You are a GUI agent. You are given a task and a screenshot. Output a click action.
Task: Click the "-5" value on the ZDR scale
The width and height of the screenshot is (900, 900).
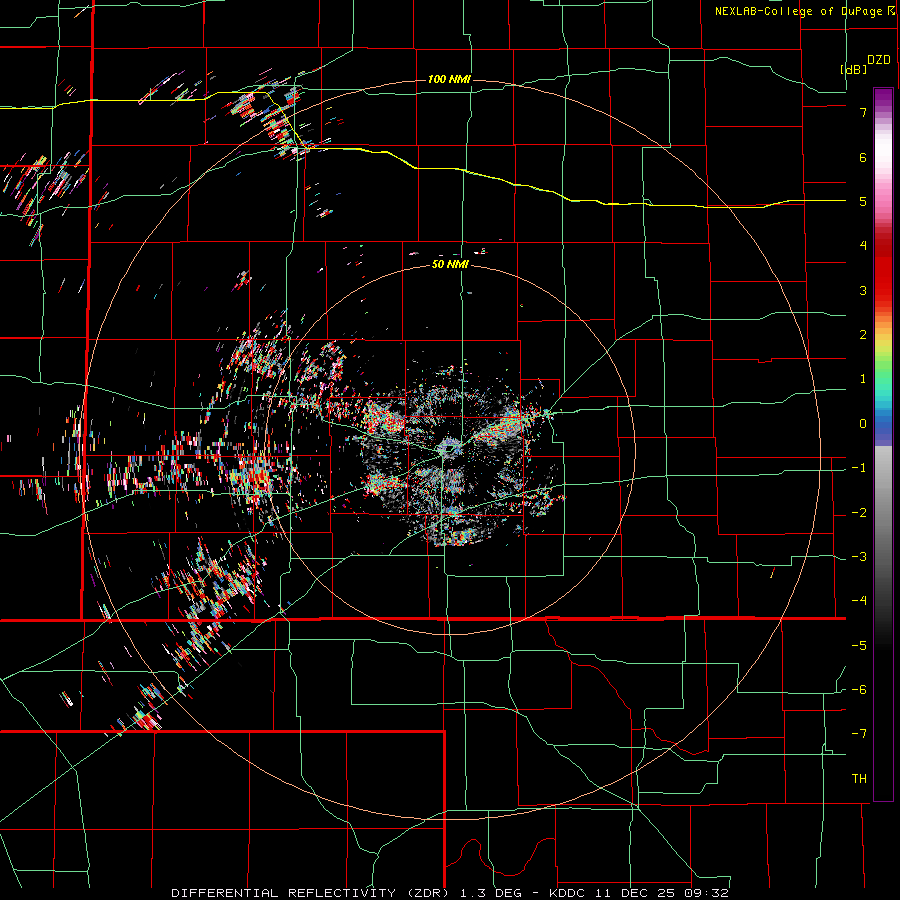coord(859,646)
